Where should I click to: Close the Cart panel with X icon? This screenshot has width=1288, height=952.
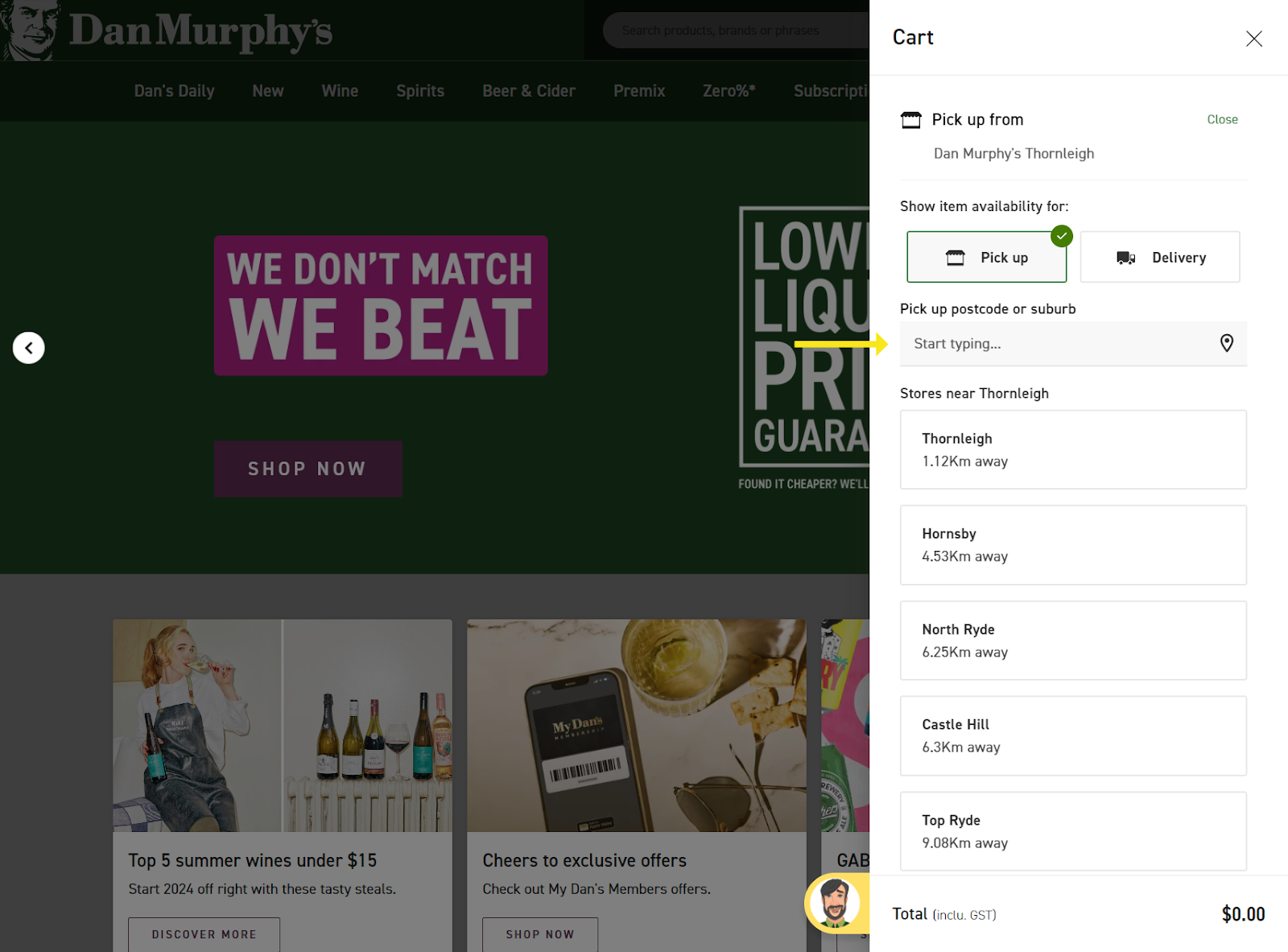[x=1253, y=39]
